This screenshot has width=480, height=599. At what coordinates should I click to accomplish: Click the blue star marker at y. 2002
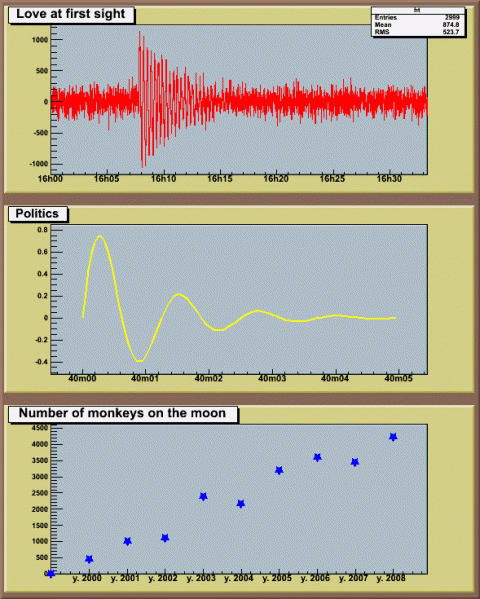[x=165, y=538]
